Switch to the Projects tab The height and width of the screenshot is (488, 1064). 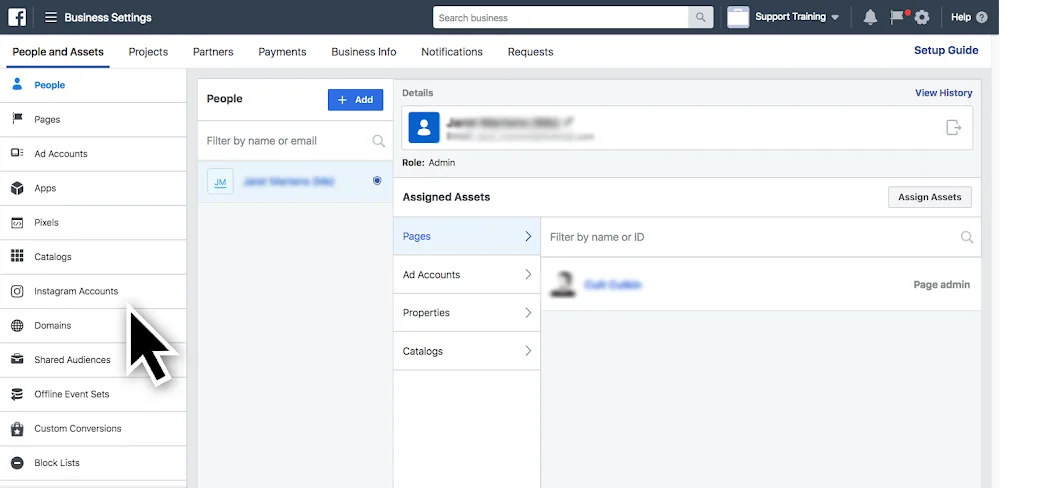148,52
